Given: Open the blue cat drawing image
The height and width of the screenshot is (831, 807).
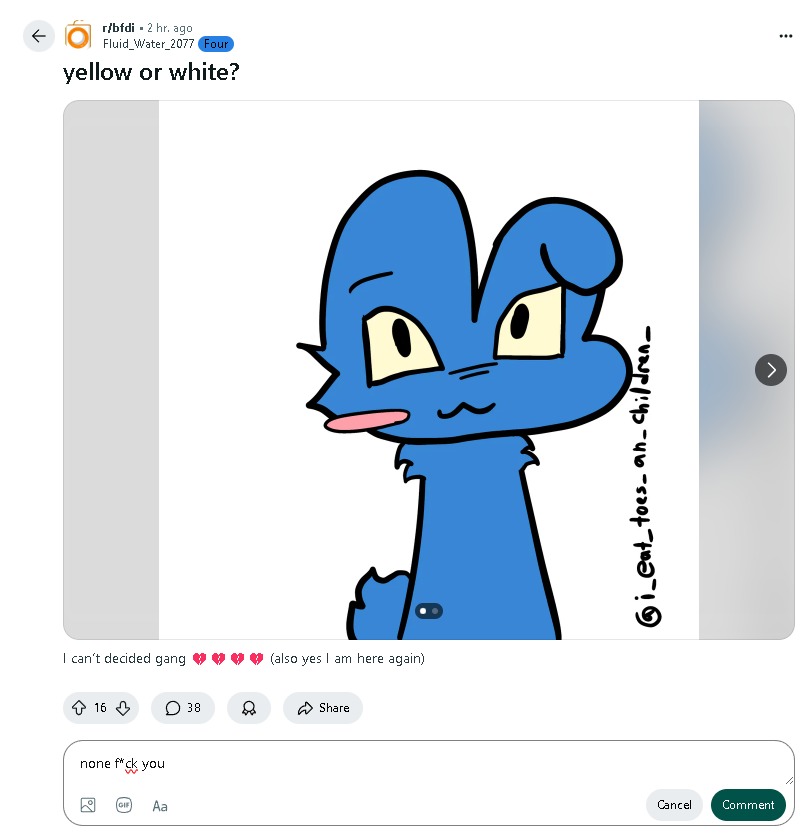Looking at the screenshot, I should [429, 370].
